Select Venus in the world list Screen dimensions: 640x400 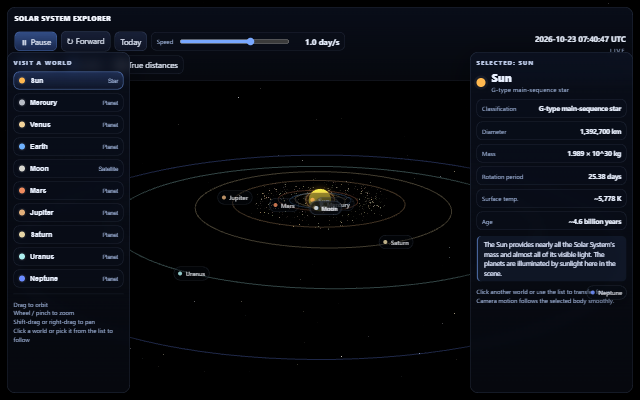[x=69, y=124]
